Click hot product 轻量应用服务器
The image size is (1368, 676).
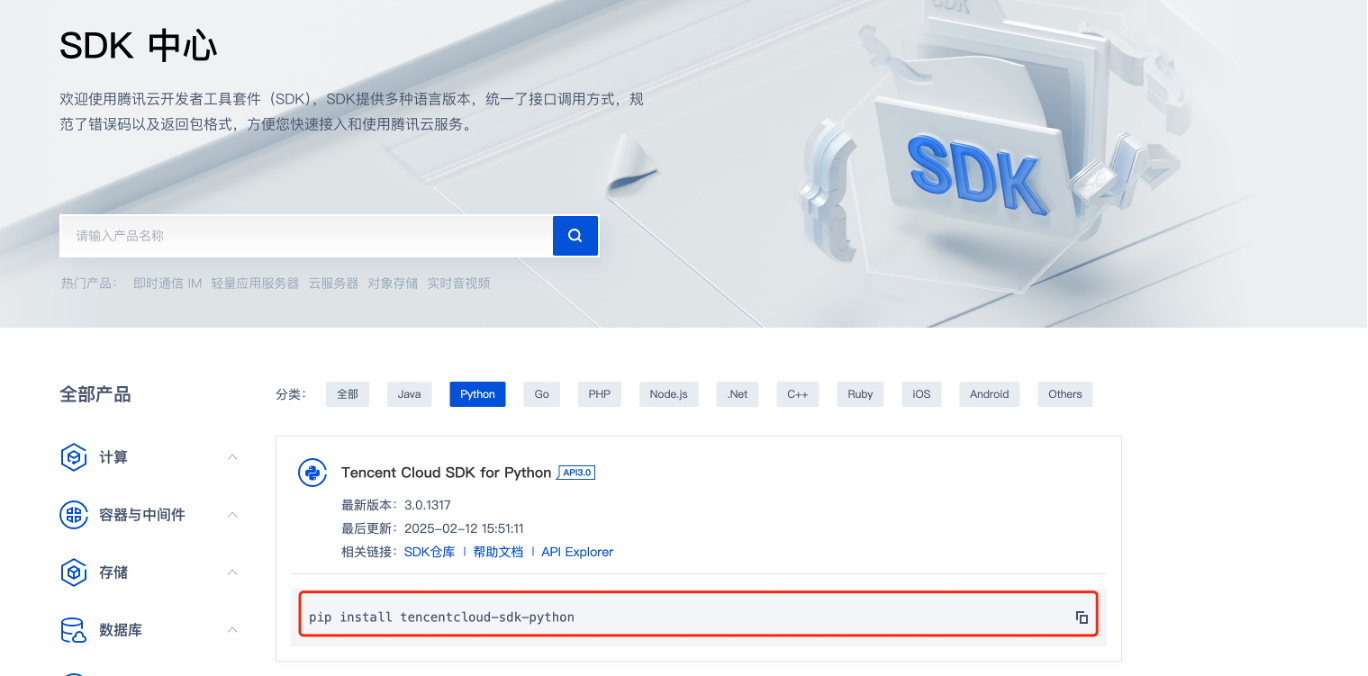pos(255,283)
